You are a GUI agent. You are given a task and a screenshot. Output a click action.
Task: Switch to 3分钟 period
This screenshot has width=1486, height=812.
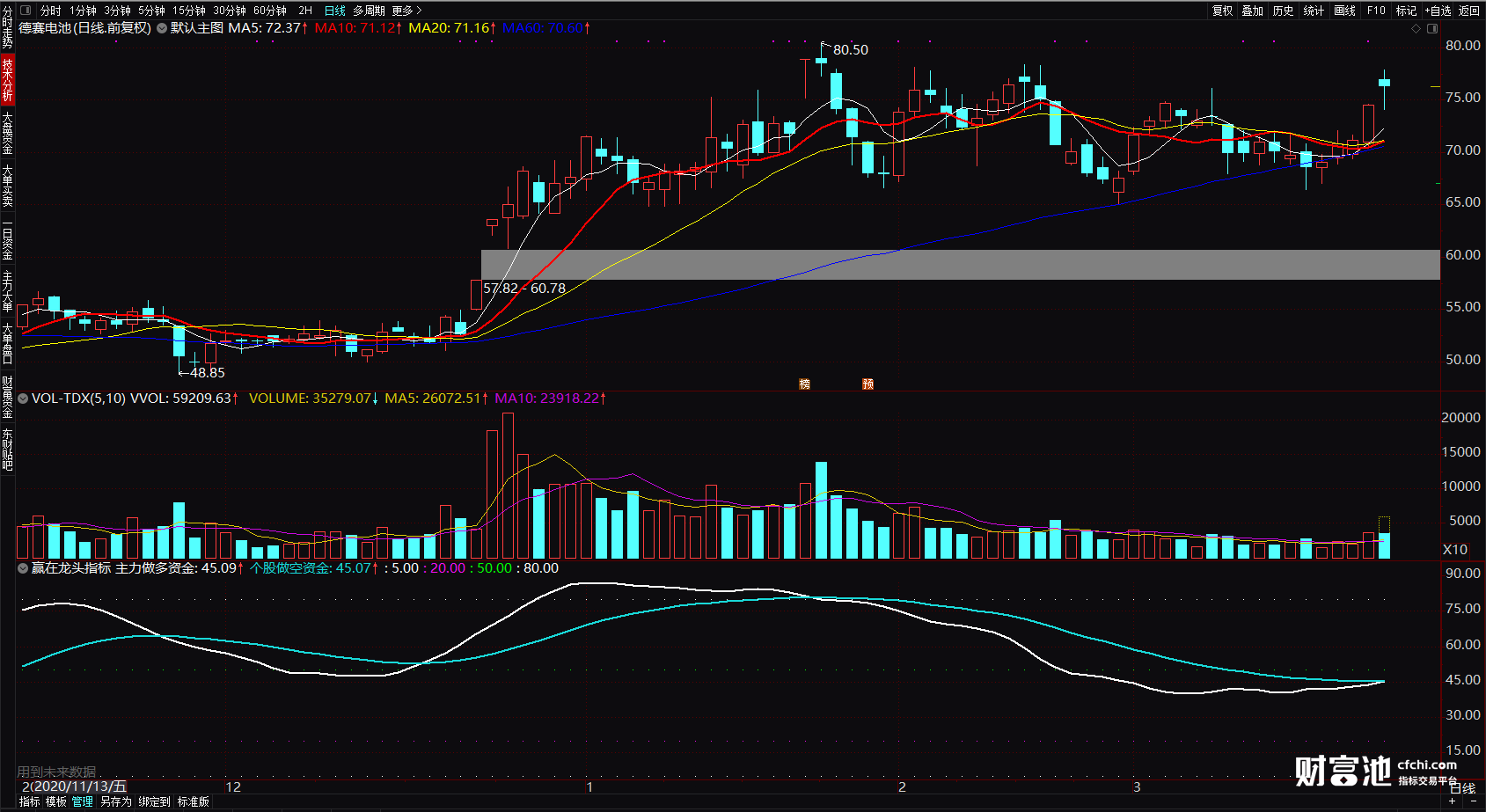pos(117,11)
